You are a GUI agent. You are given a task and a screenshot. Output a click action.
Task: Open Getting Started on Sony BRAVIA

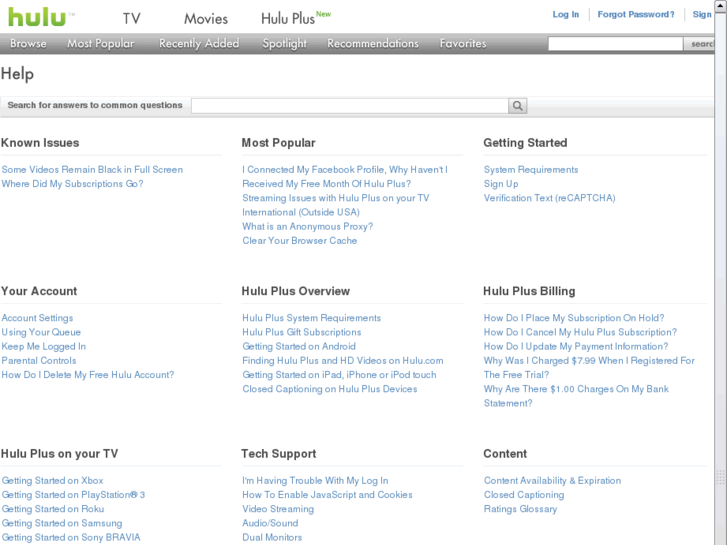click(71, 538)
